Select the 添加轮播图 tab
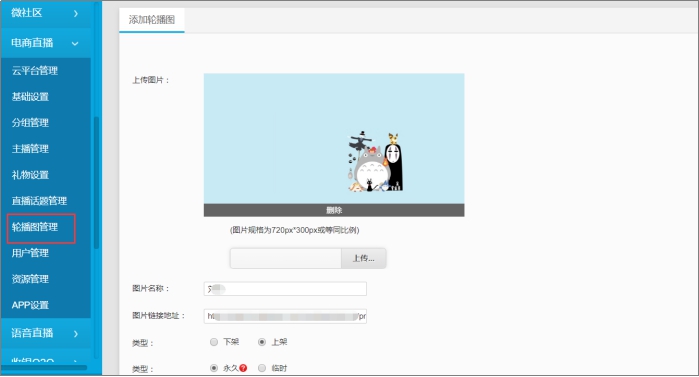 (x=152, y=20)
